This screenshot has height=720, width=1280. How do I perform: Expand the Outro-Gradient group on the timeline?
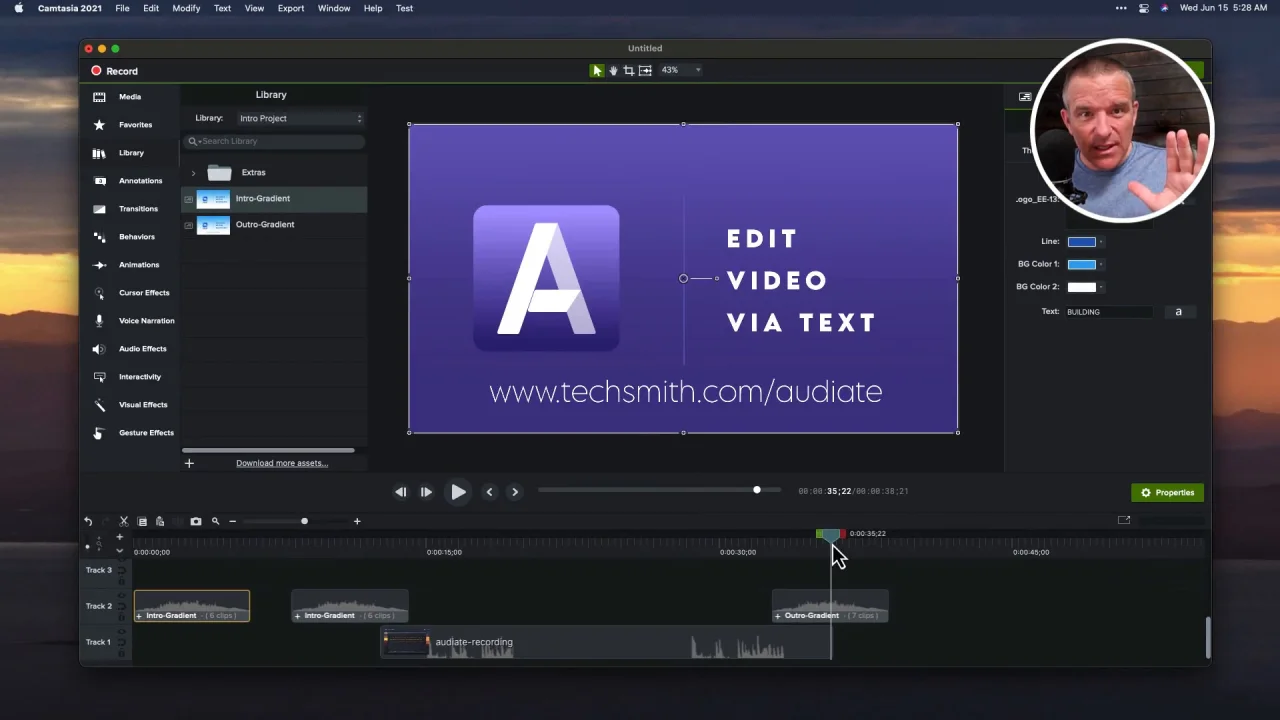tap(778, 616)
